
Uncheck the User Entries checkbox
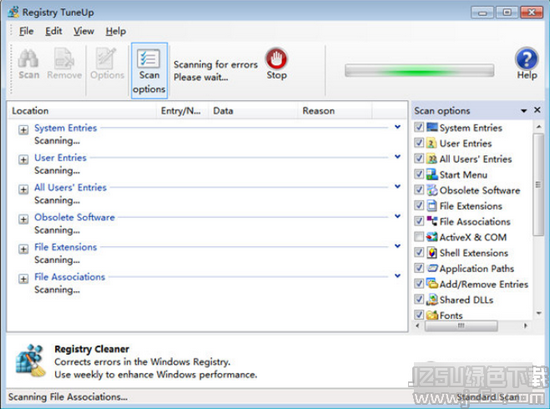point(419,142)
